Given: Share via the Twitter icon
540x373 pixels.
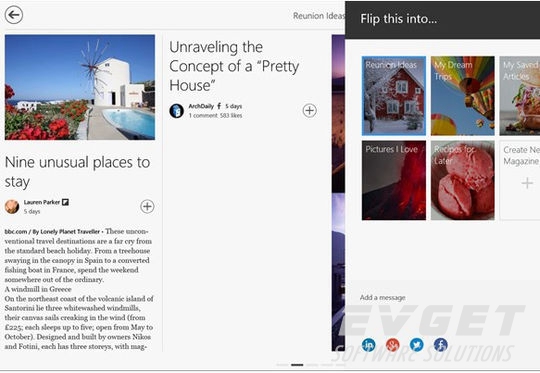Looking at the screenshot, I should tap(417, 344).
